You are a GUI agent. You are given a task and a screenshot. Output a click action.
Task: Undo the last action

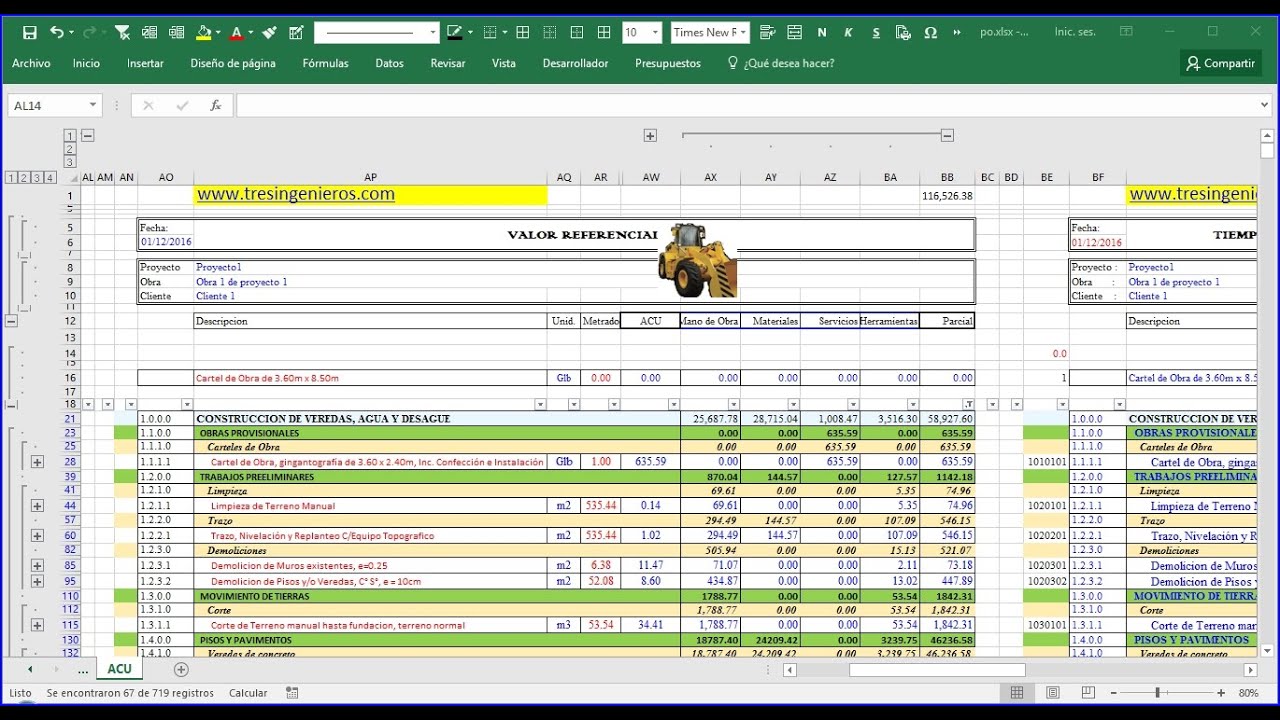[x=57, y=33]
